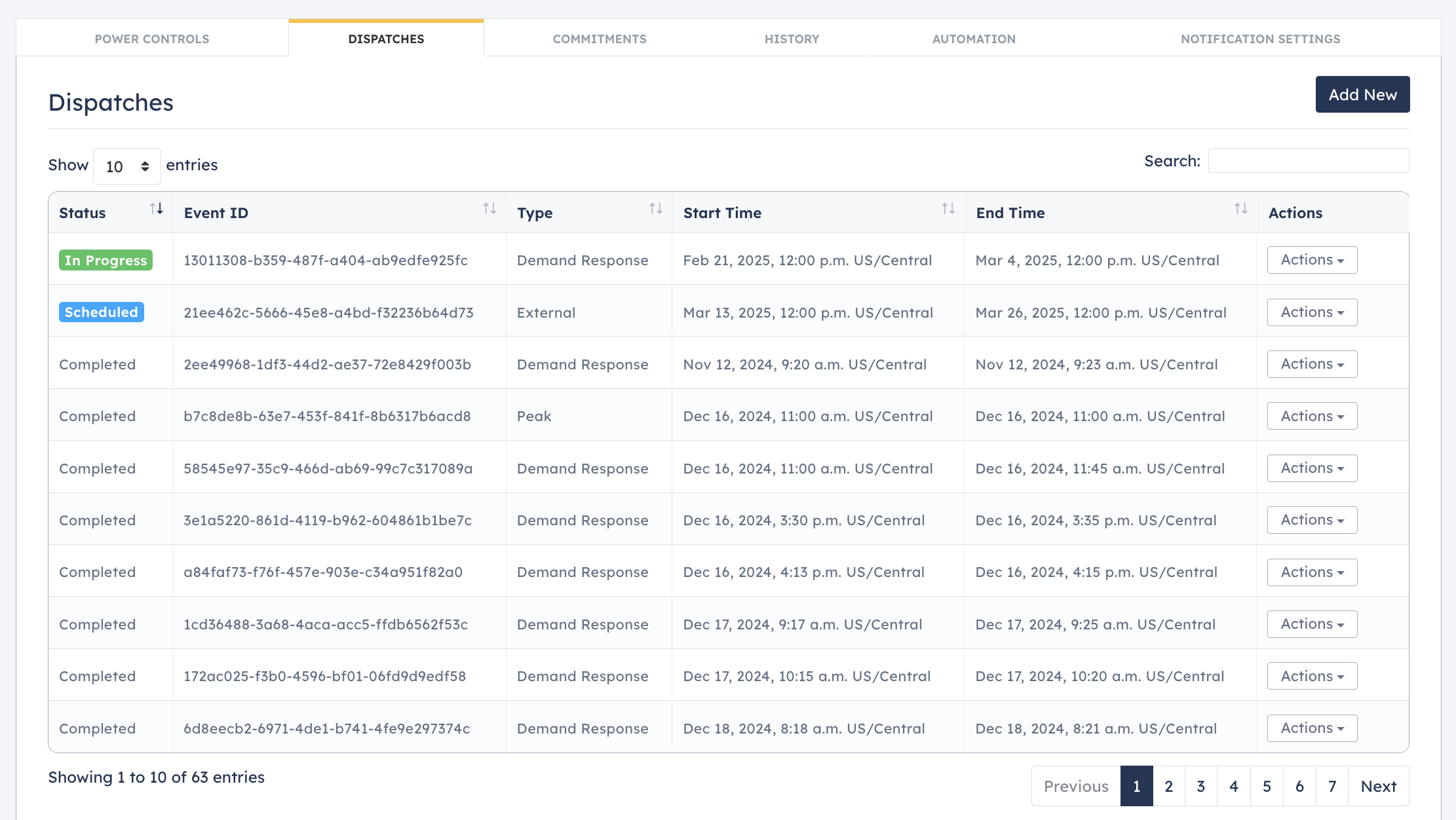Viewport: 1456px width, 820px height.
Task: Click the Next pagination button
Action: 1379,786
